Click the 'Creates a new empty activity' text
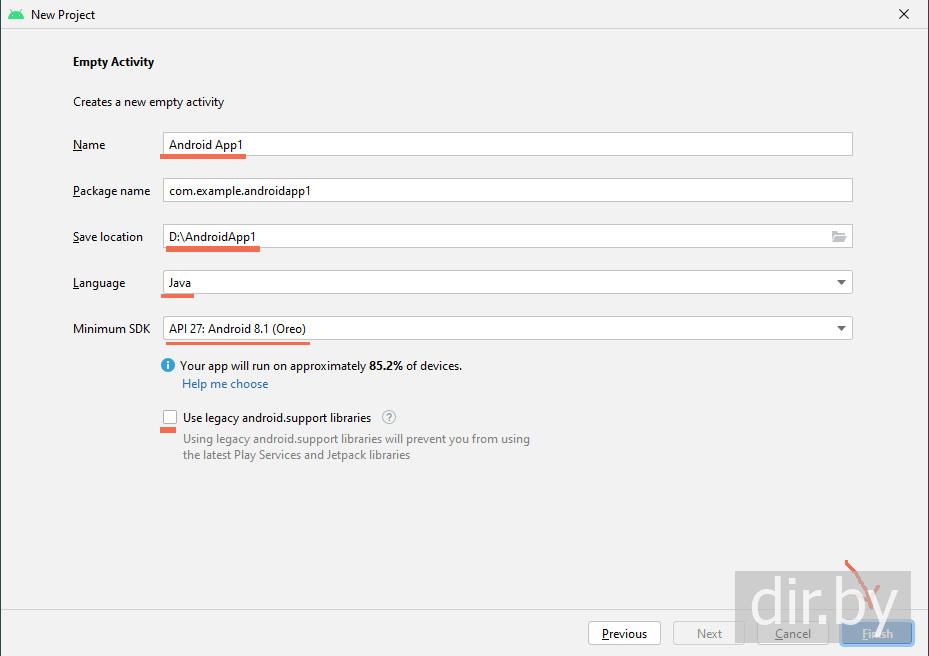This screenshot has width=929, height=656. click(149, 102)
